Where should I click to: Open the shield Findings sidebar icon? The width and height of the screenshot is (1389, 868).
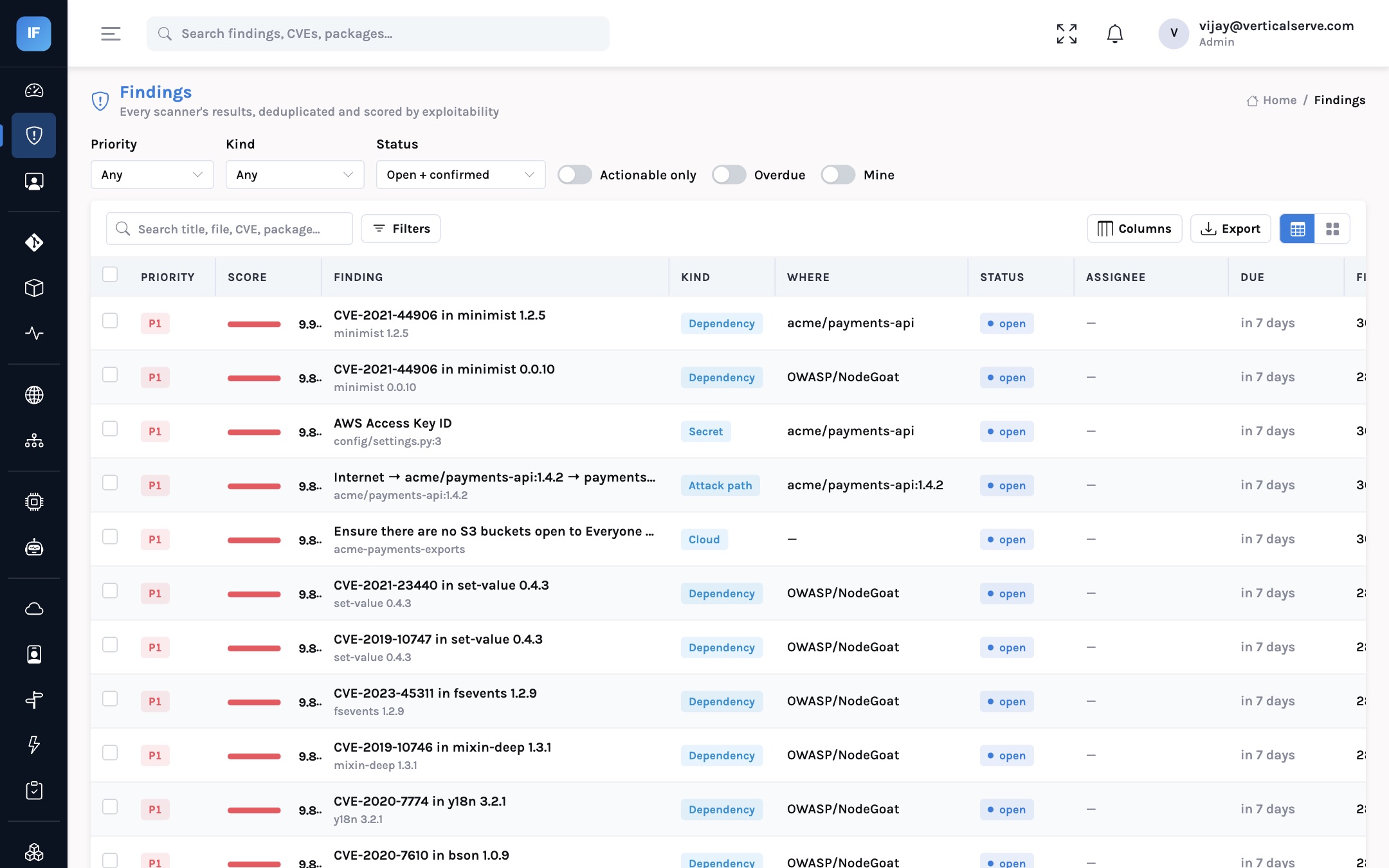[34, 136]
